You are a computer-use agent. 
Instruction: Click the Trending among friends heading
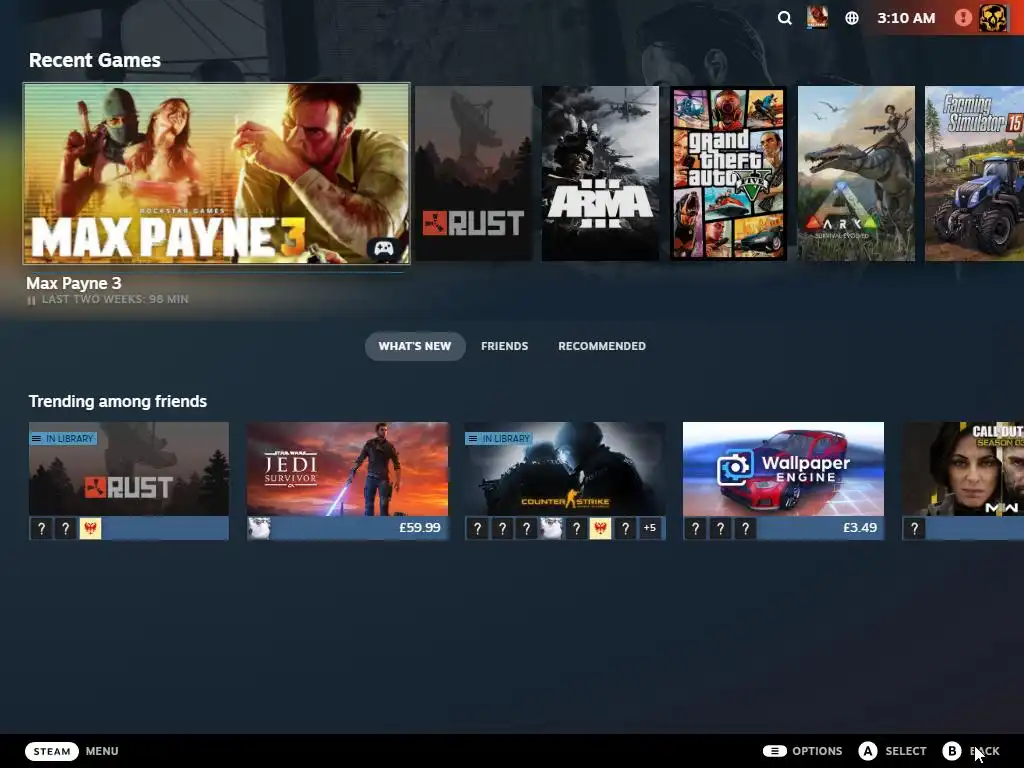[x=118, y=401]
